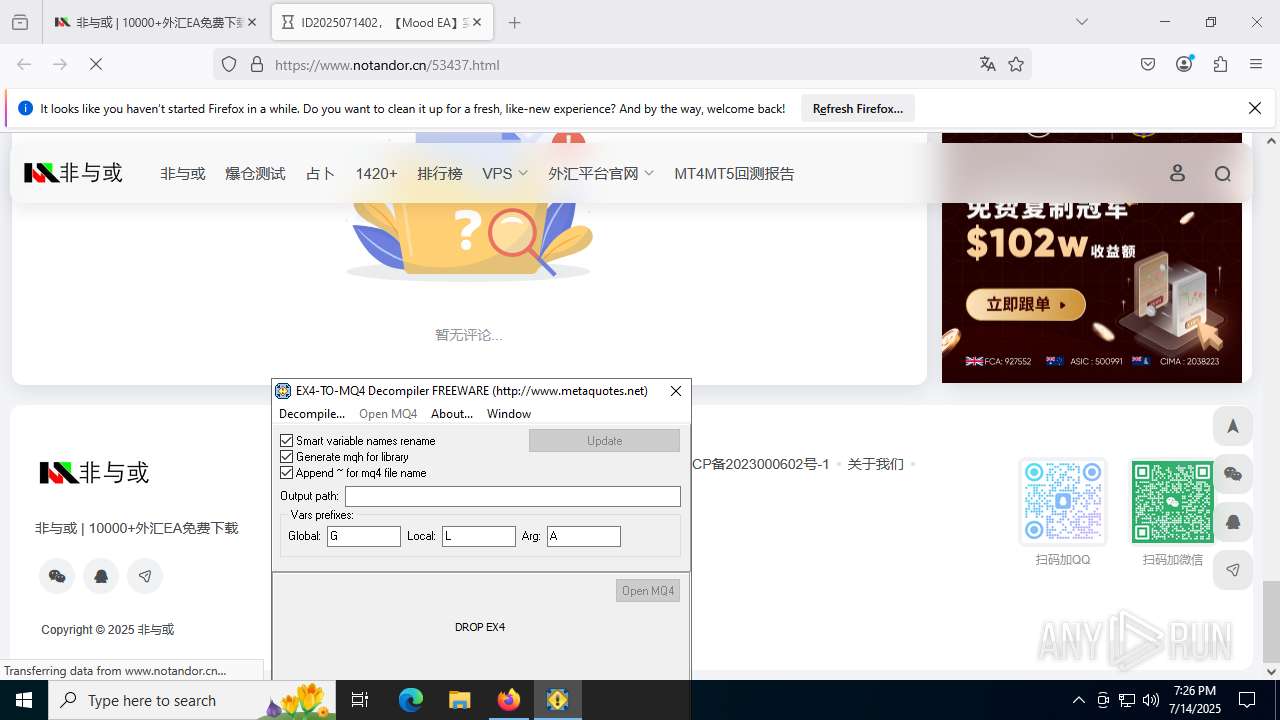Open the Decompile... menu

311,413
